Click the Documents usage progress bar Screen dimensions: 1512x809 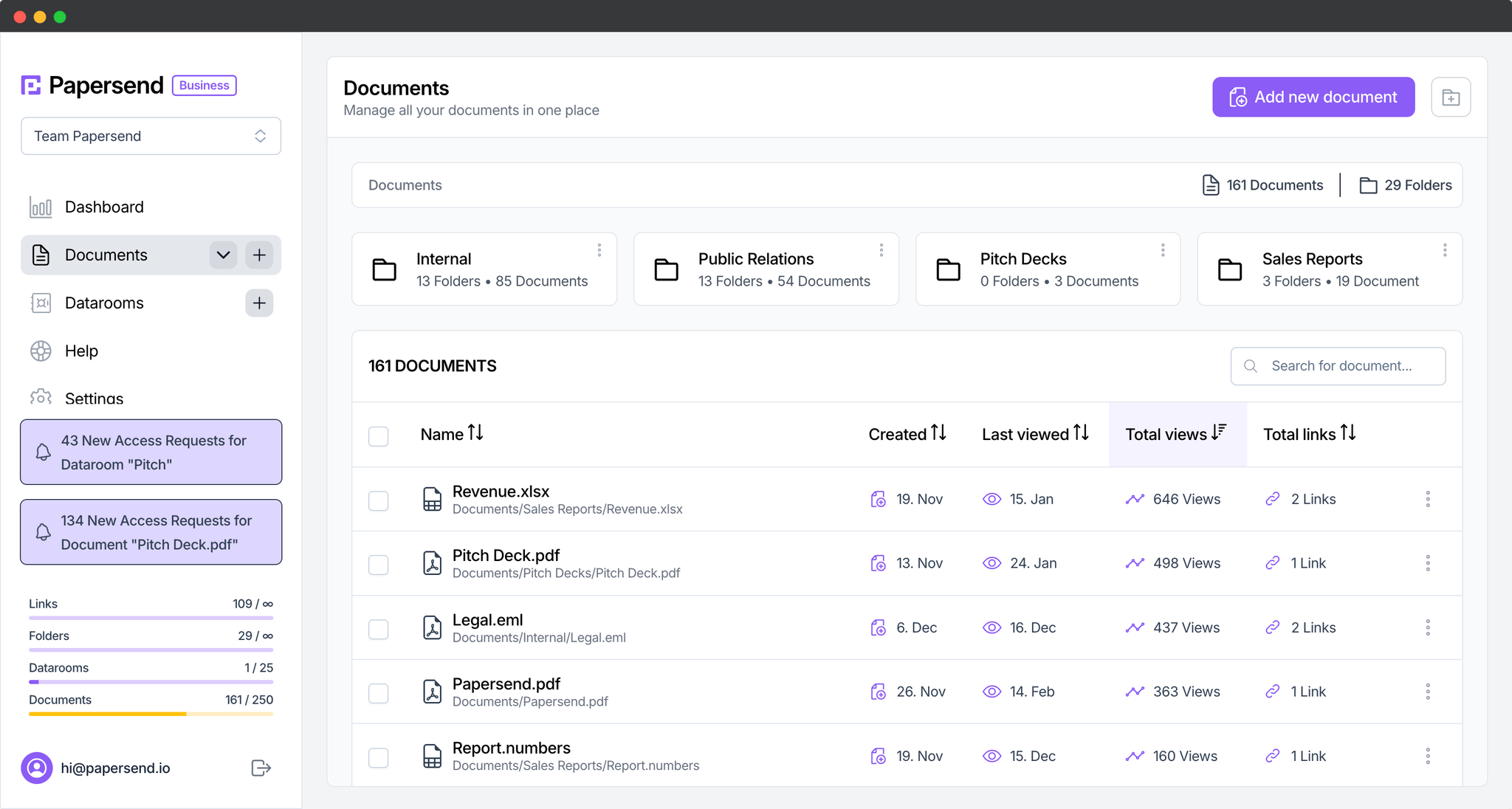click(151, 714)
